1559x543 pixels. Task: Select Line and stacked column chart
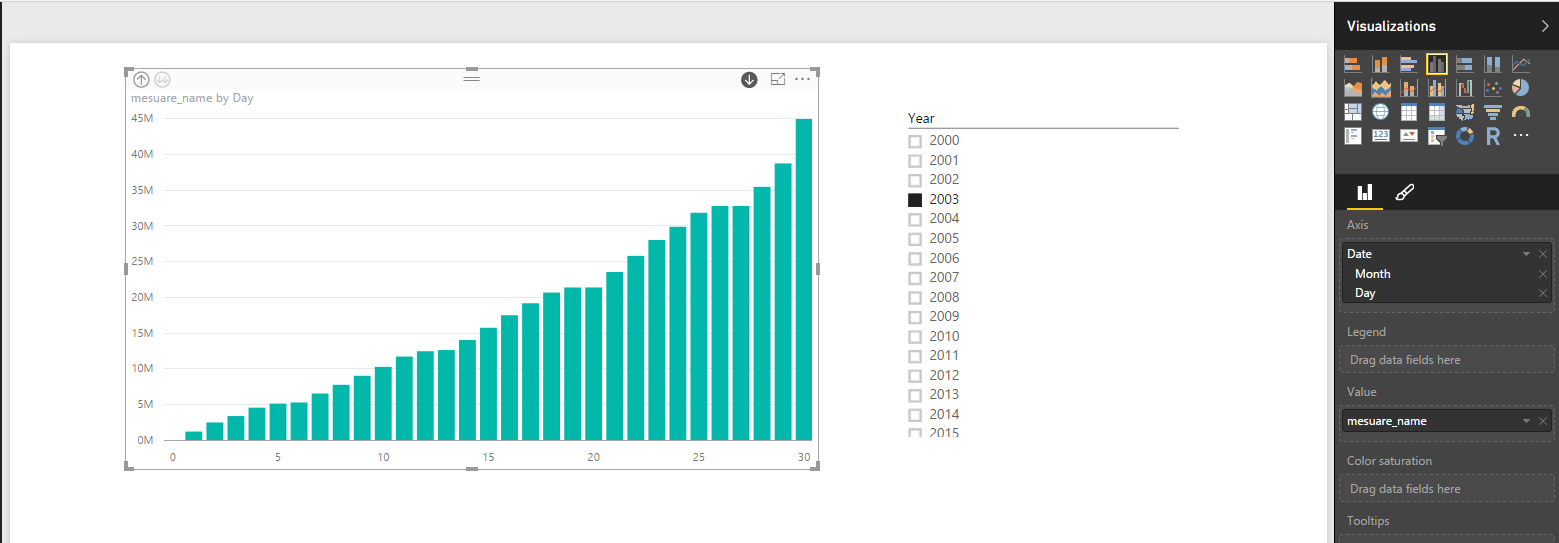pyautogui.click(x=1409, y=88)
